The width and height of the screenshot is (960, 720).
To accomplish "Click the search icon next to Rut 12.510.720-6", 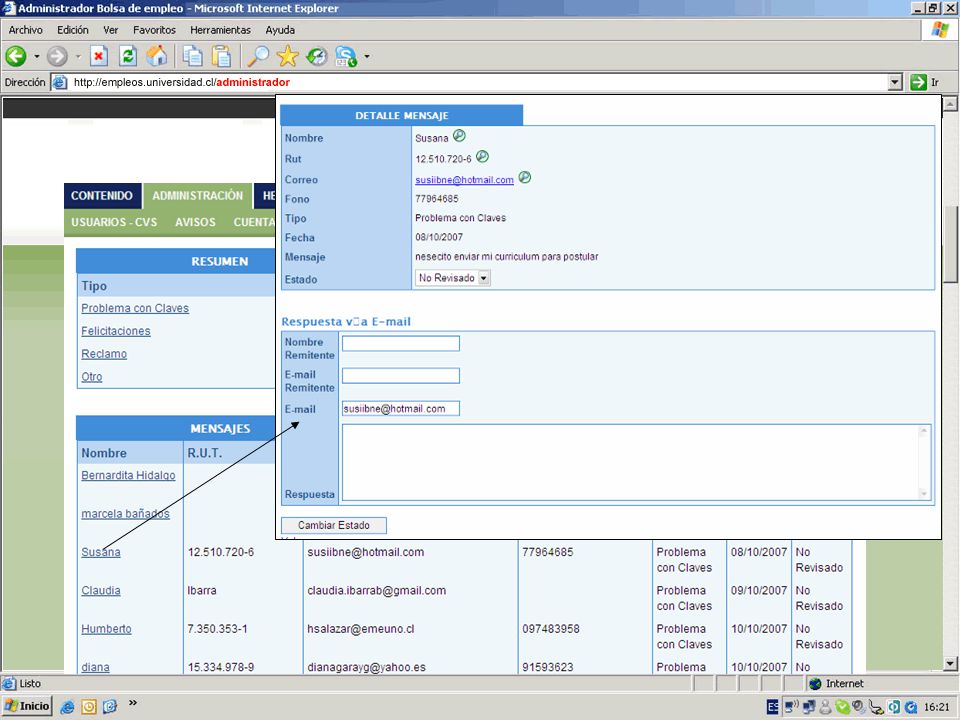I will point(482,157).
